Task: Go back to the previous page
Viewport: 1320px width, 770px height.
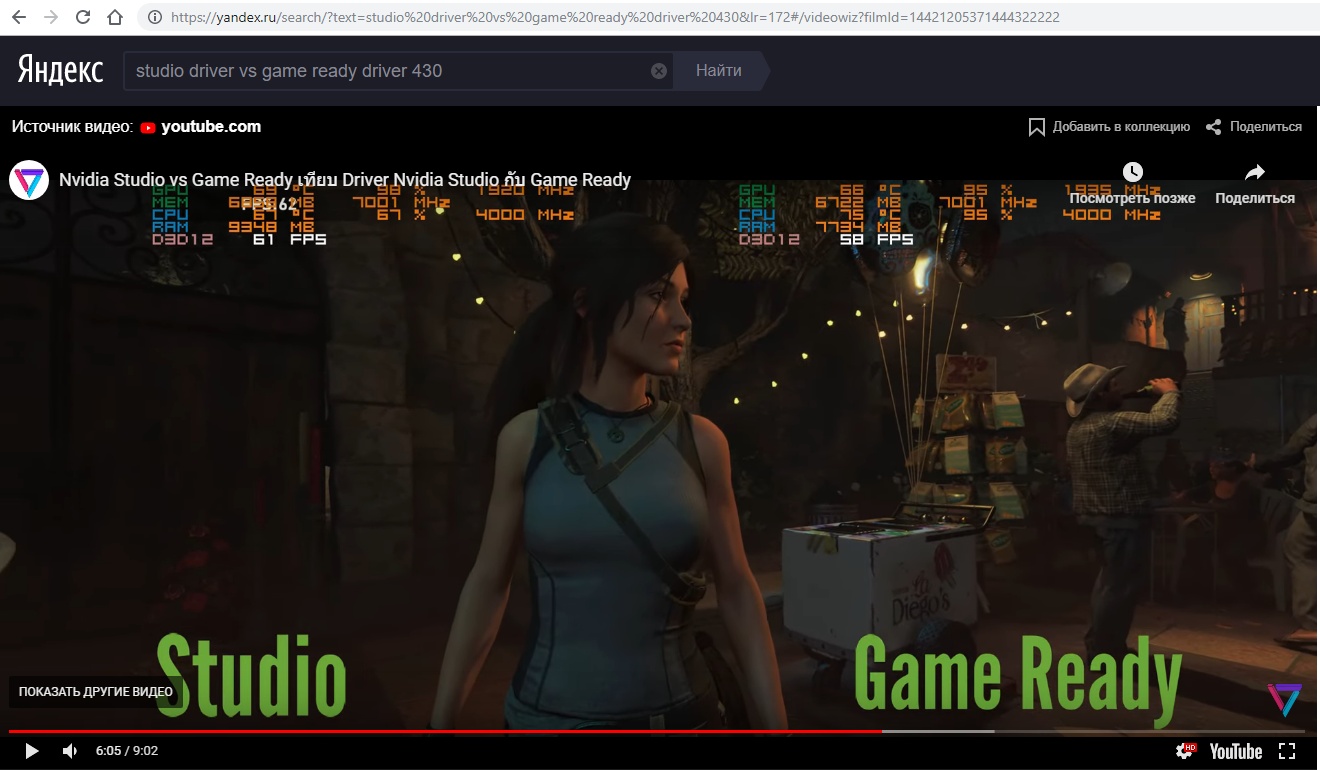Action: [19, 17]
